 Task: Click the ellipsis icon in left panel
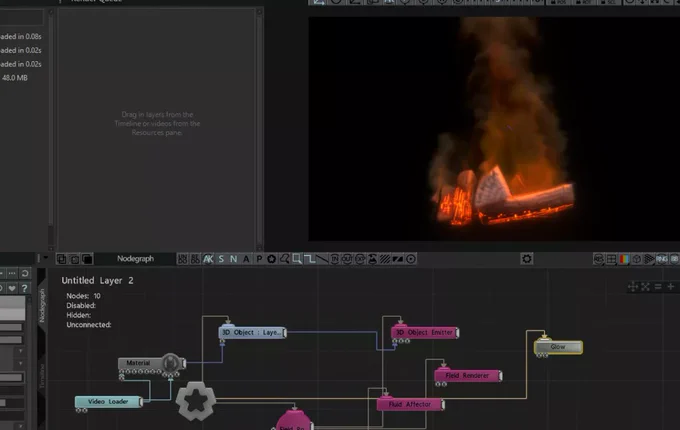click(x=12, y=273)
